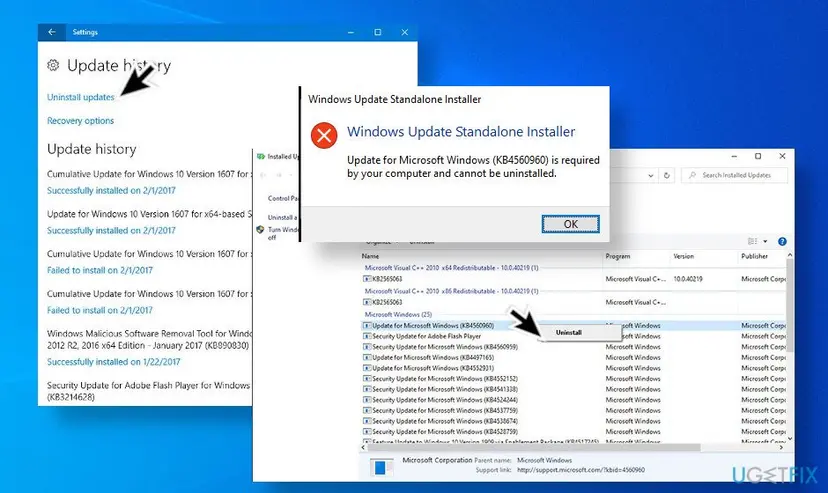This screenshot has height=493, width=828.
Task: Maximize the Settings window
Action: point(378,32)
